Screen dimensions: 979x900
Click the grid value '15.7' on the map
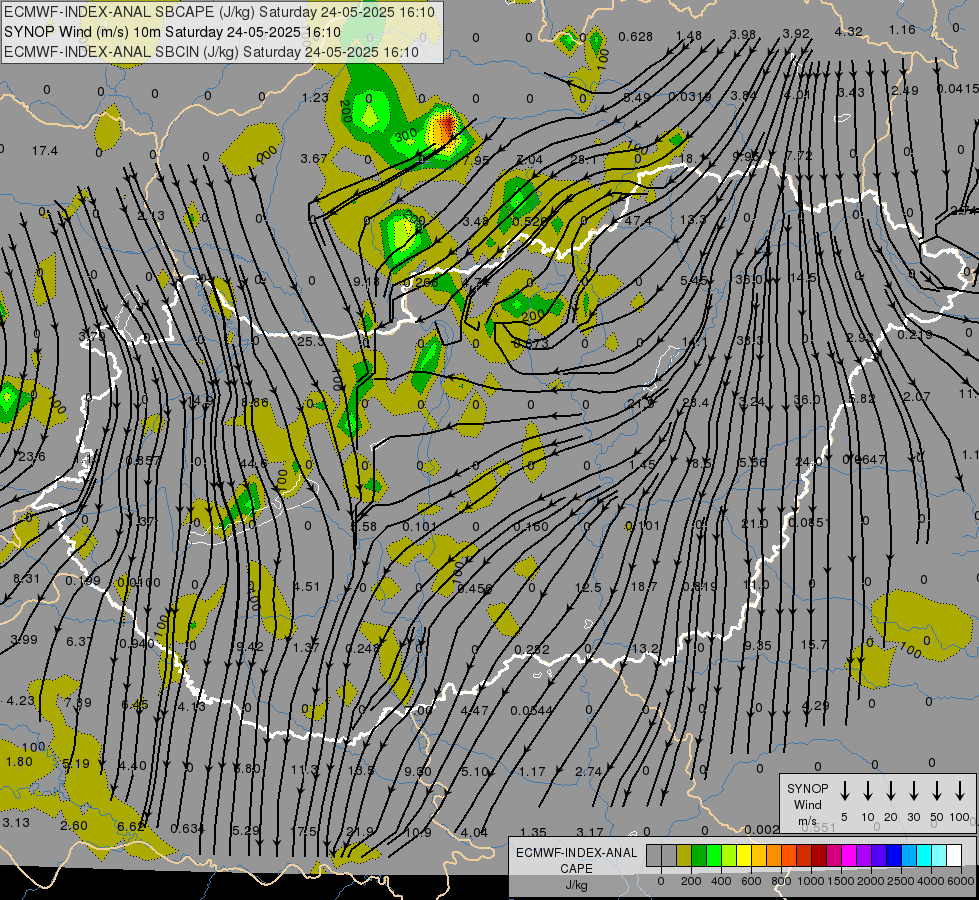814,644
